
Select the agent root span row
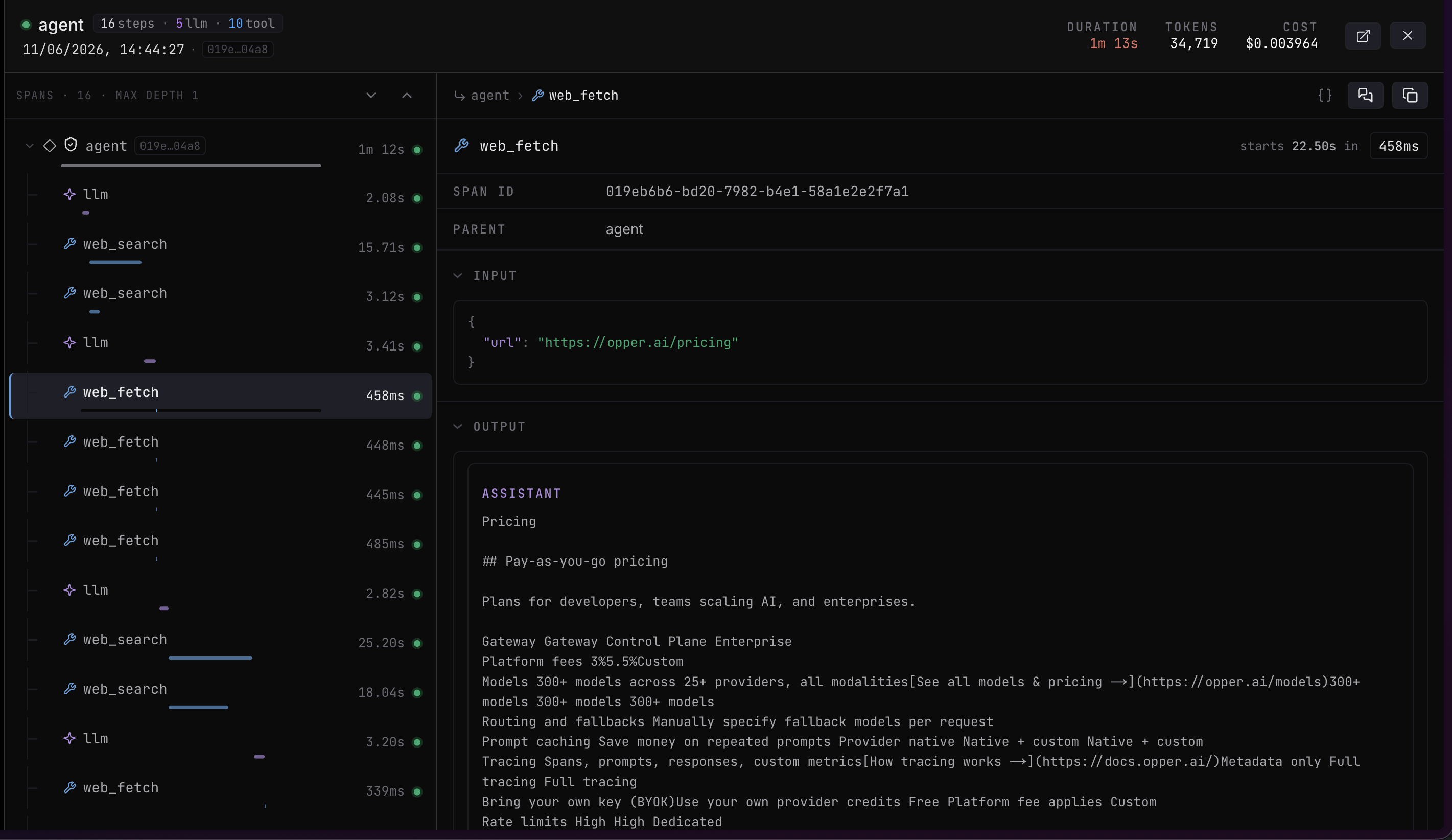click(x=221, y=149)
